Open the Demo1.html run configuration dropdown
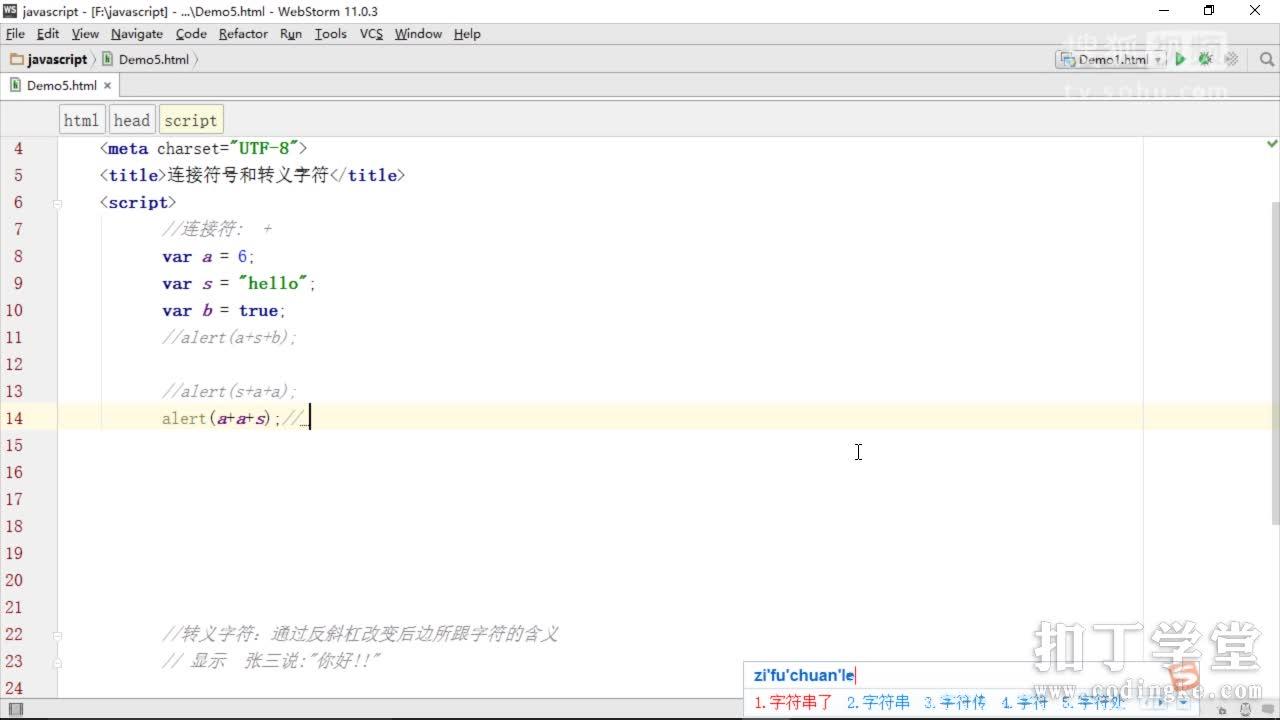This screenshot has width=1280, height=720. (1155, 59)
